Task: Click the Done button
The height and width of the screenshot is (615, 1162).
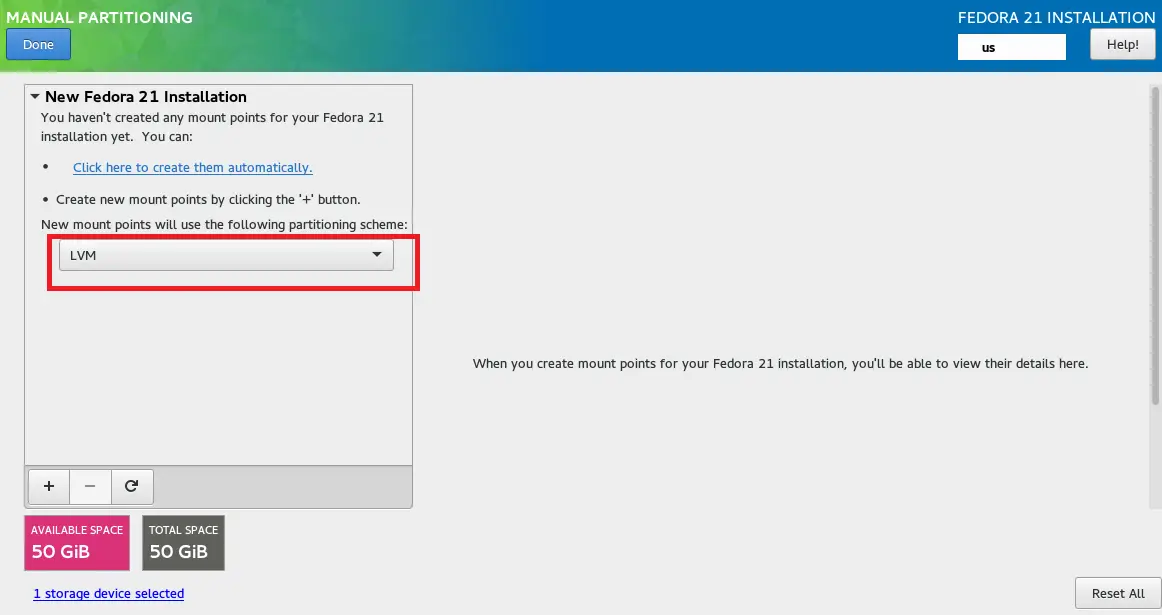Action: tap(39, 44)
